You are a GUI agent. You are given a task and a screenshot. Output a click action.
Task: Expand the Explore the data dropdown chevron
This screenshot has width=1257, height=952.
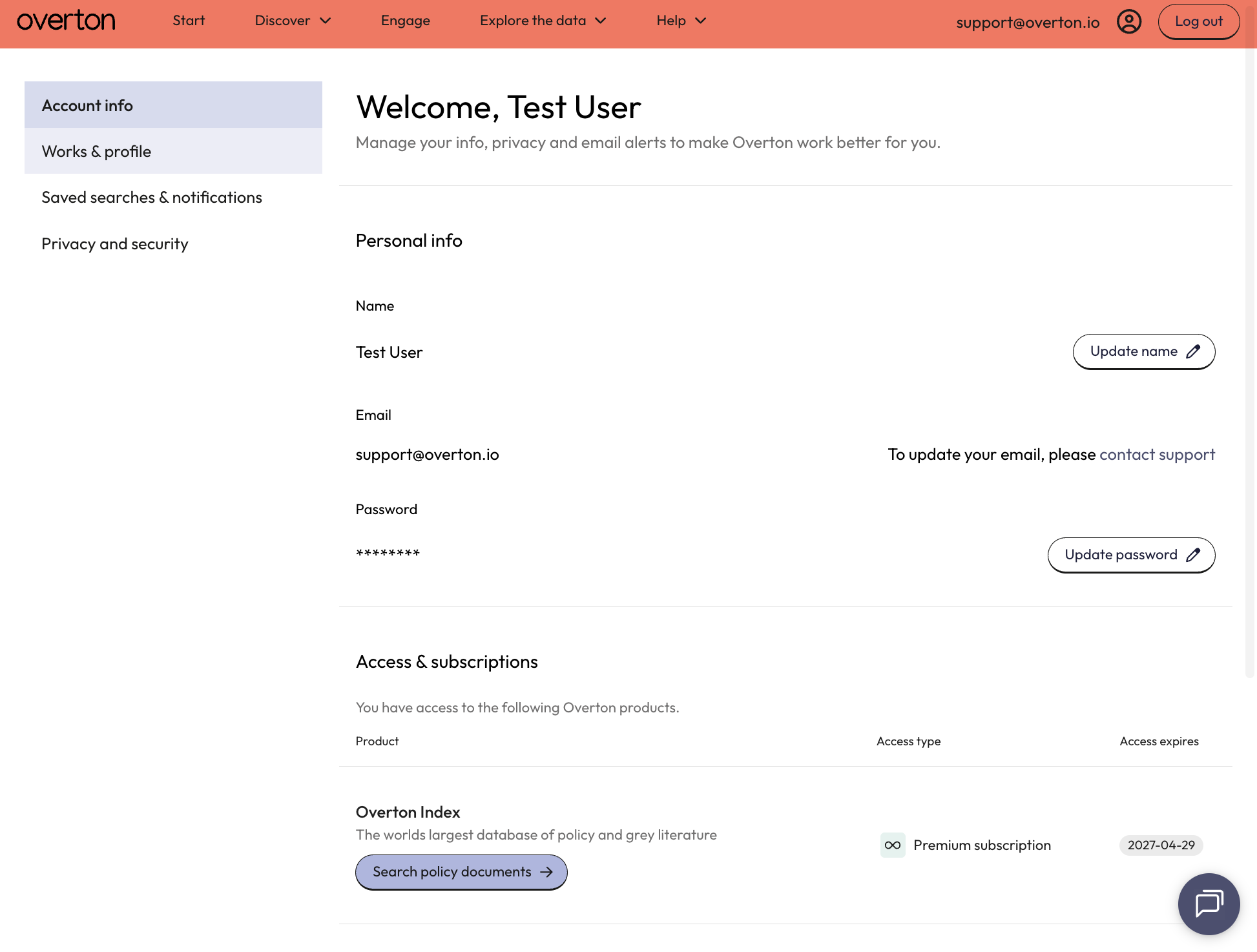(x=601, y=21)
